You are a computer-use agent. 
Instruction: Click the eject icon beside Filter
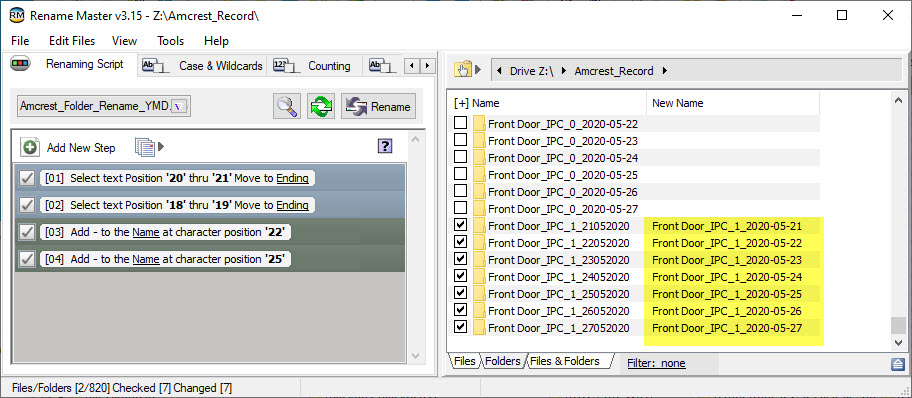[x=897, y=364]
